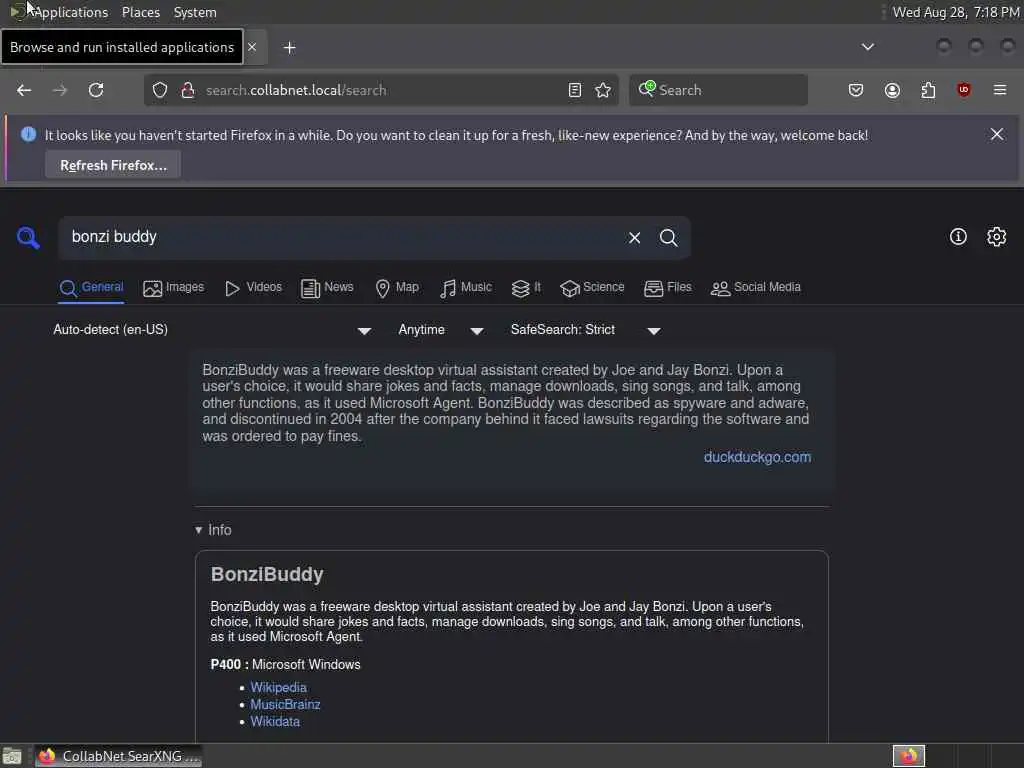Screen dimensions: 1024x768
Task: Select the General search category
Action: tap(91, 287)
